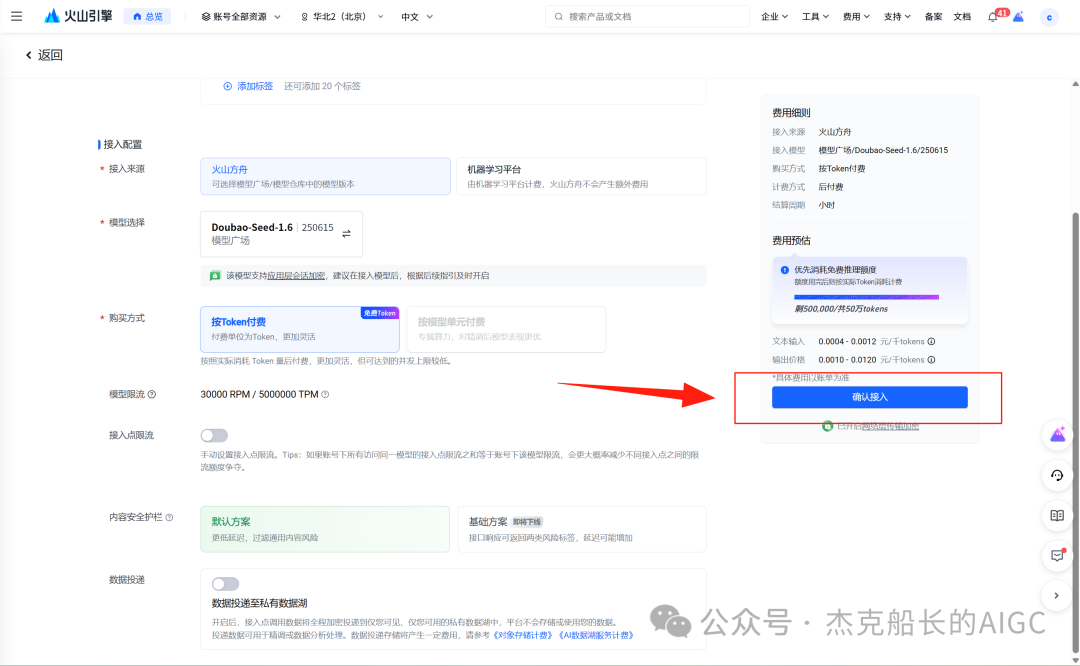Open the feedback message floating button
Screen dimensions: 1080x666
[x=1057, y=555]
